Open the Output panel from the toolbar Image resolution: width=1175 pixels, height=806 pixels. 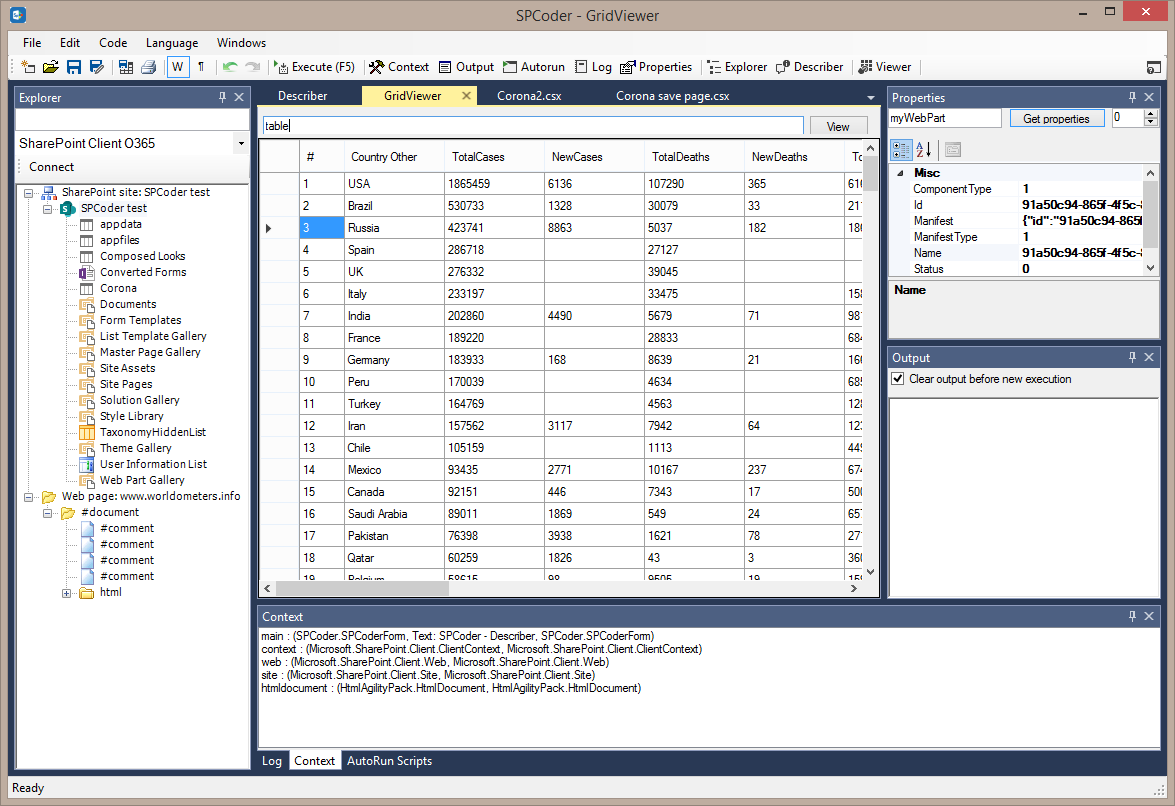[466, 67]
